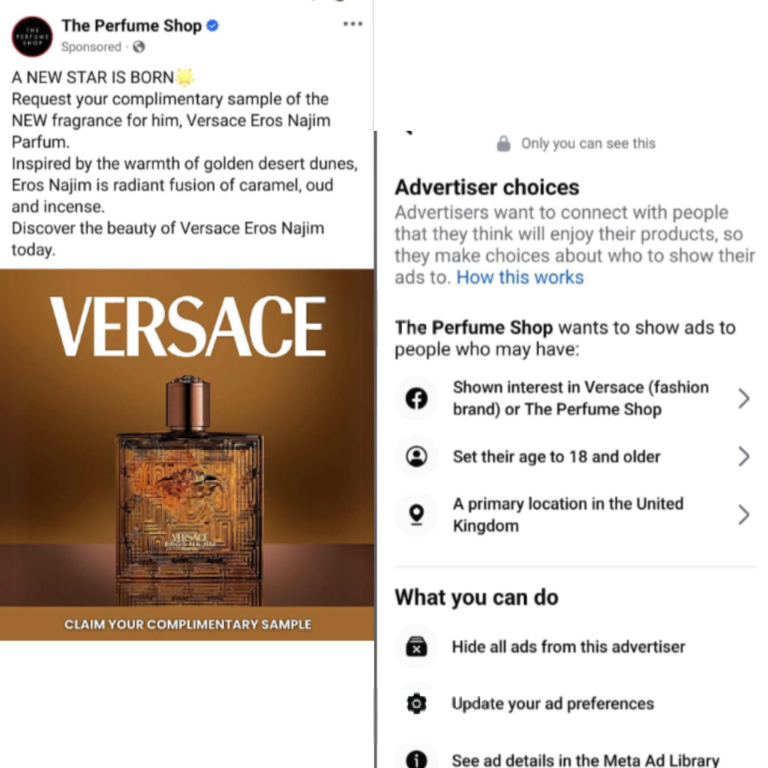
Task: Click the ad preferences gear icon
Action: pos(417,703)
